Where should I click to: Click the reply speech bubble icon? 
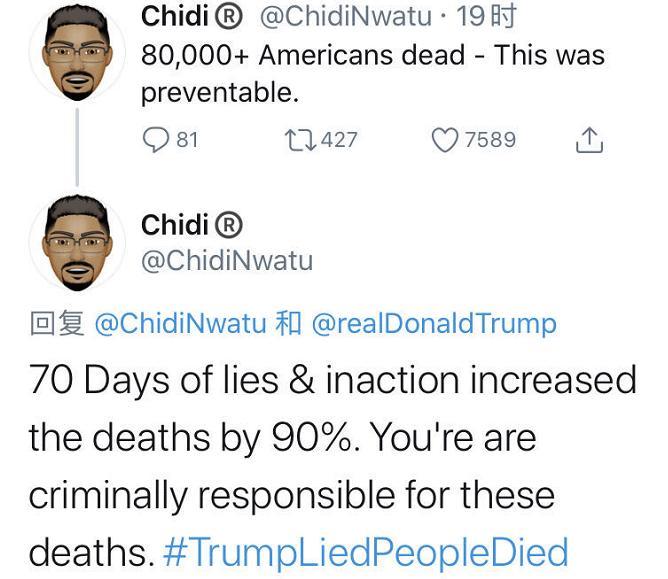[x=156, y=140]
